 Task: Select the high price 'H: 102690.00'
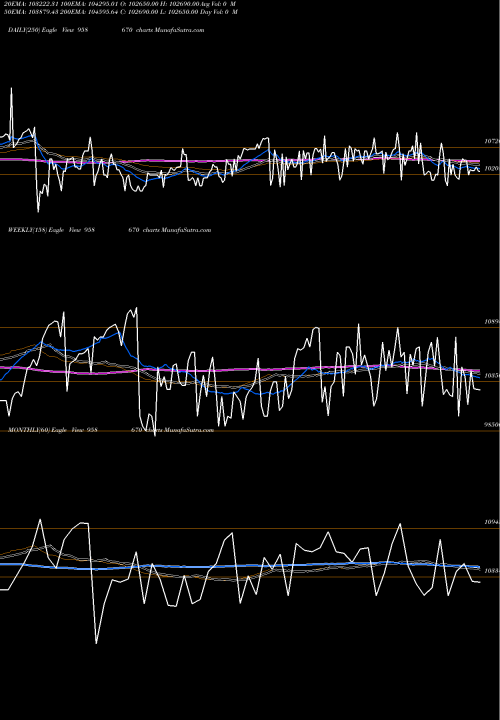point(179,4)
